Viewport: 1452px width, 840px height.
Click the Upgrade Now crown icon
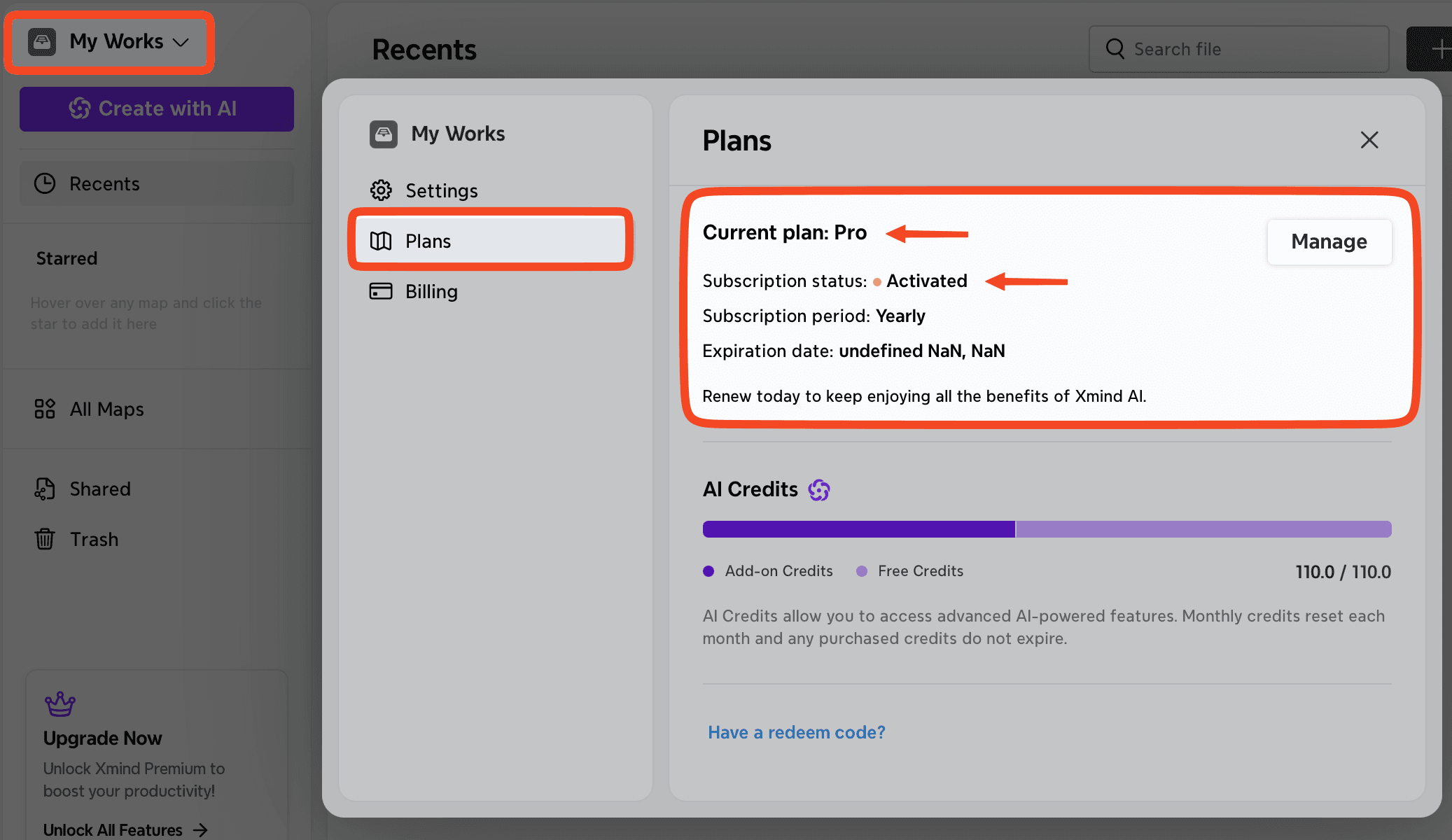[x=60, y=703]
